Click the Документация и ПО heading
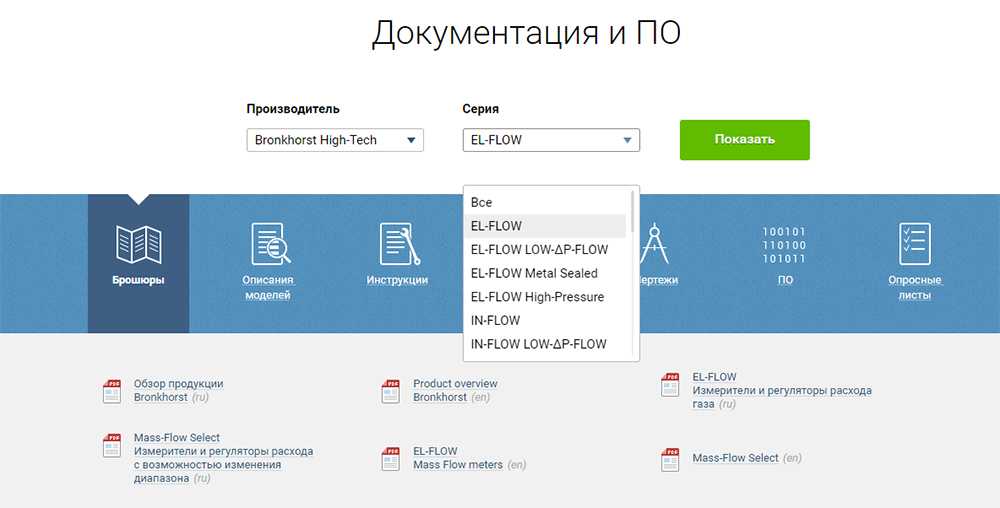1000x508 pixels. click(x=526, y=33)
